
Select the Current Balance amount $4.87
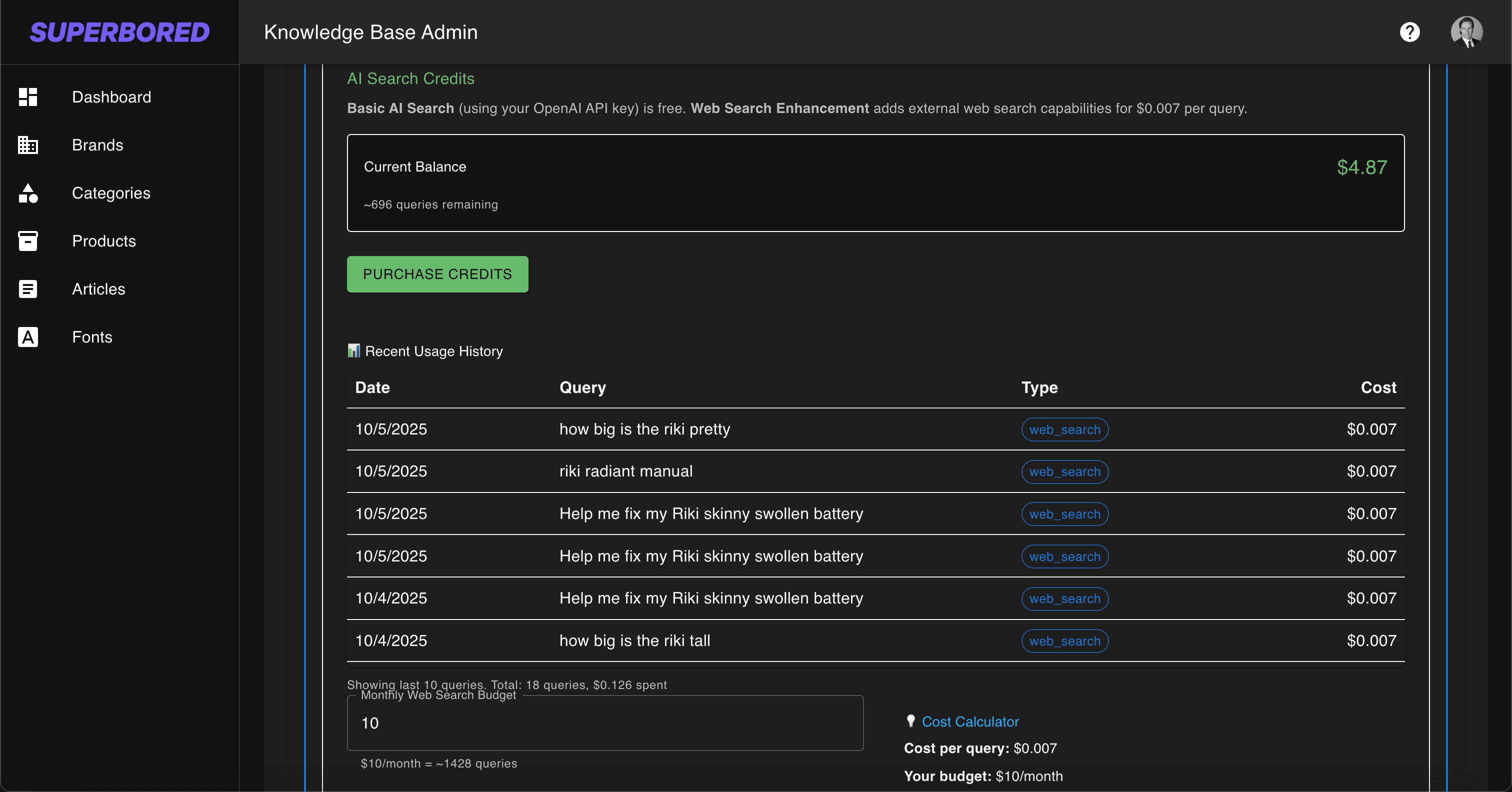pos(1362,167)
